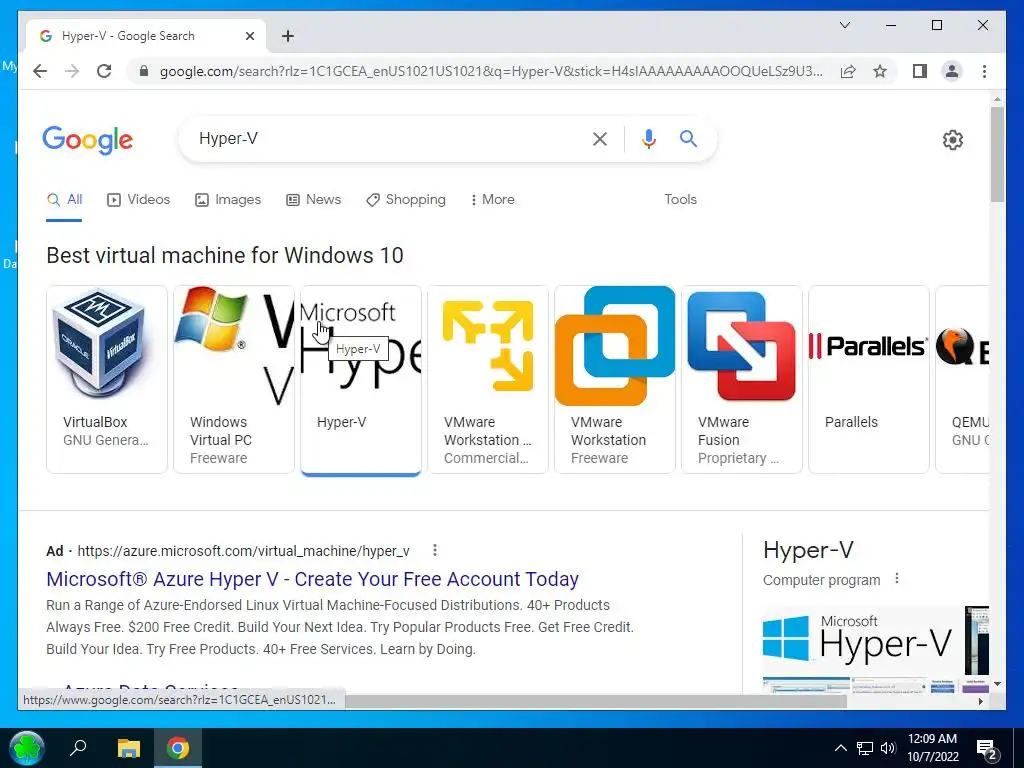Reload the Google search page
Screen dimensions: 1024x768
pyautogui.click(x=104, y=71)
